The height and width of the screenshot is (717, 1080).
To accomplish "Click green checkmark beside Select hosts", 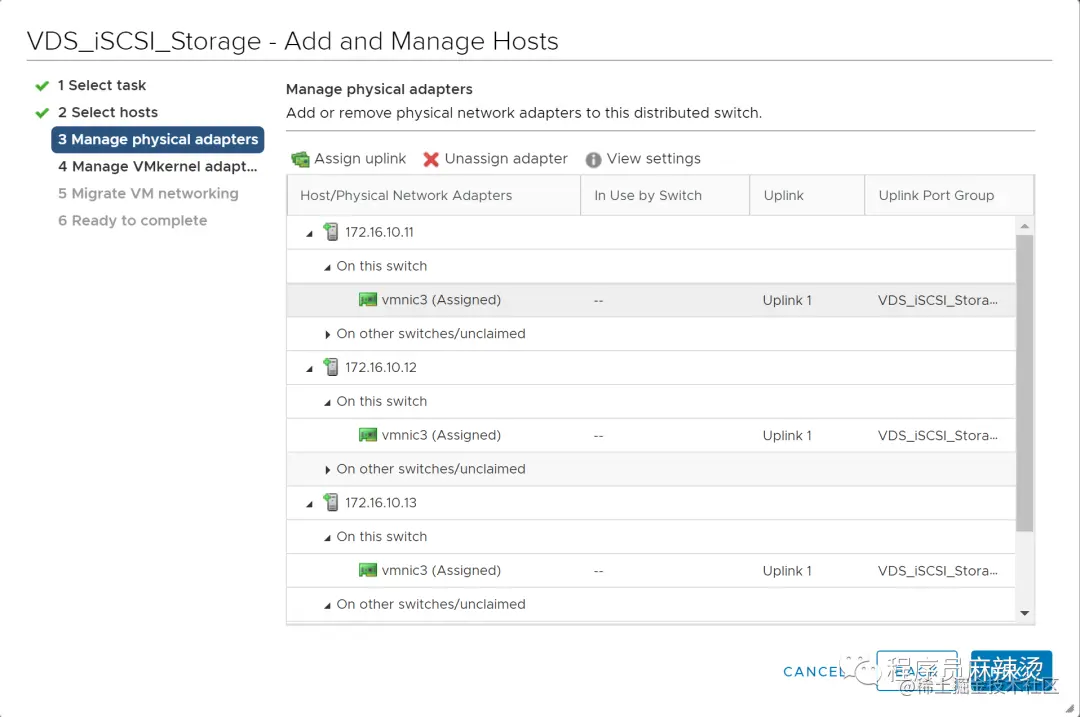I will pyautogui.click(x=42, y=113).
